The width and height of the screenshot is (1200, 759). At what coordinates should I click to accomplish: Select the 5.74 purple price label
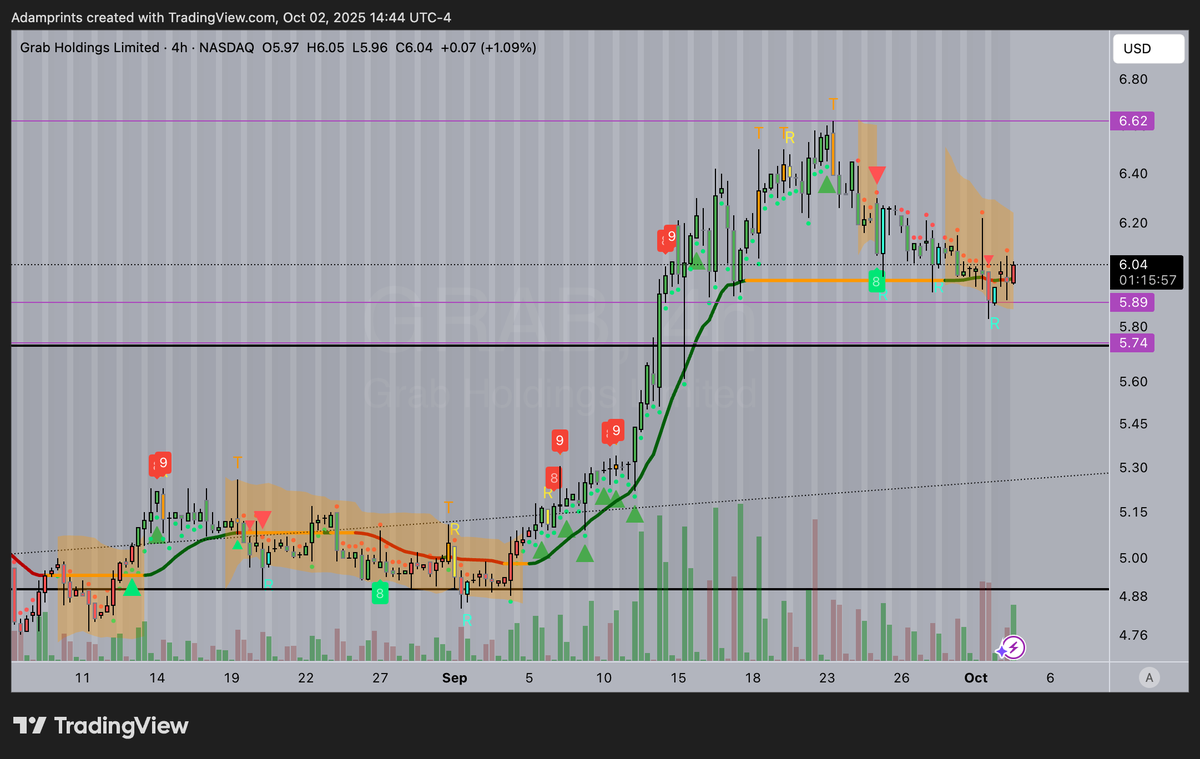coord(1131,342)
